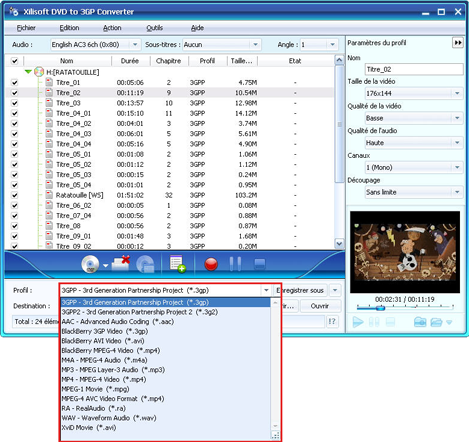Click the file list scrollbar down arrow
This screenshot has width=469, height=442.
click(339, 244)
